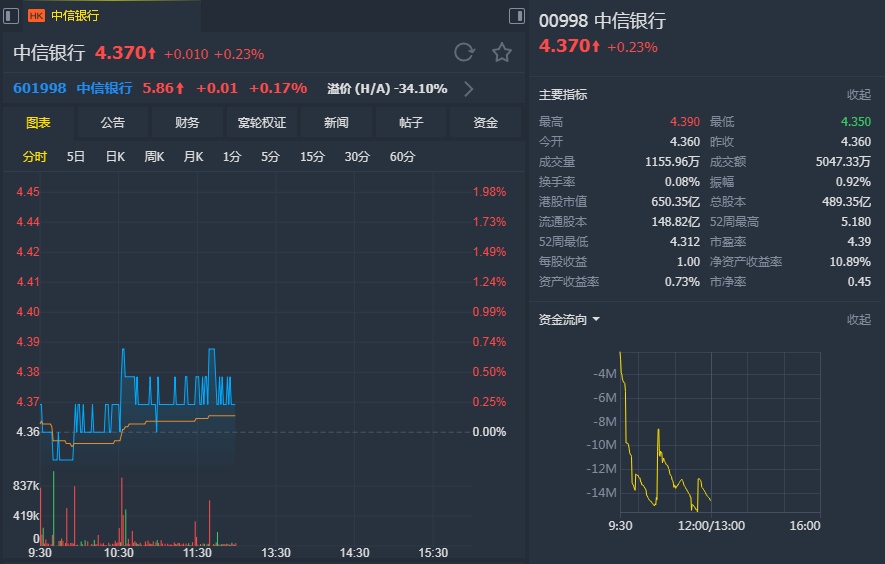Click the 总股本 value 489.35亿
The image size is (885, 564).
pyautogui.click(x=846, y=202)
